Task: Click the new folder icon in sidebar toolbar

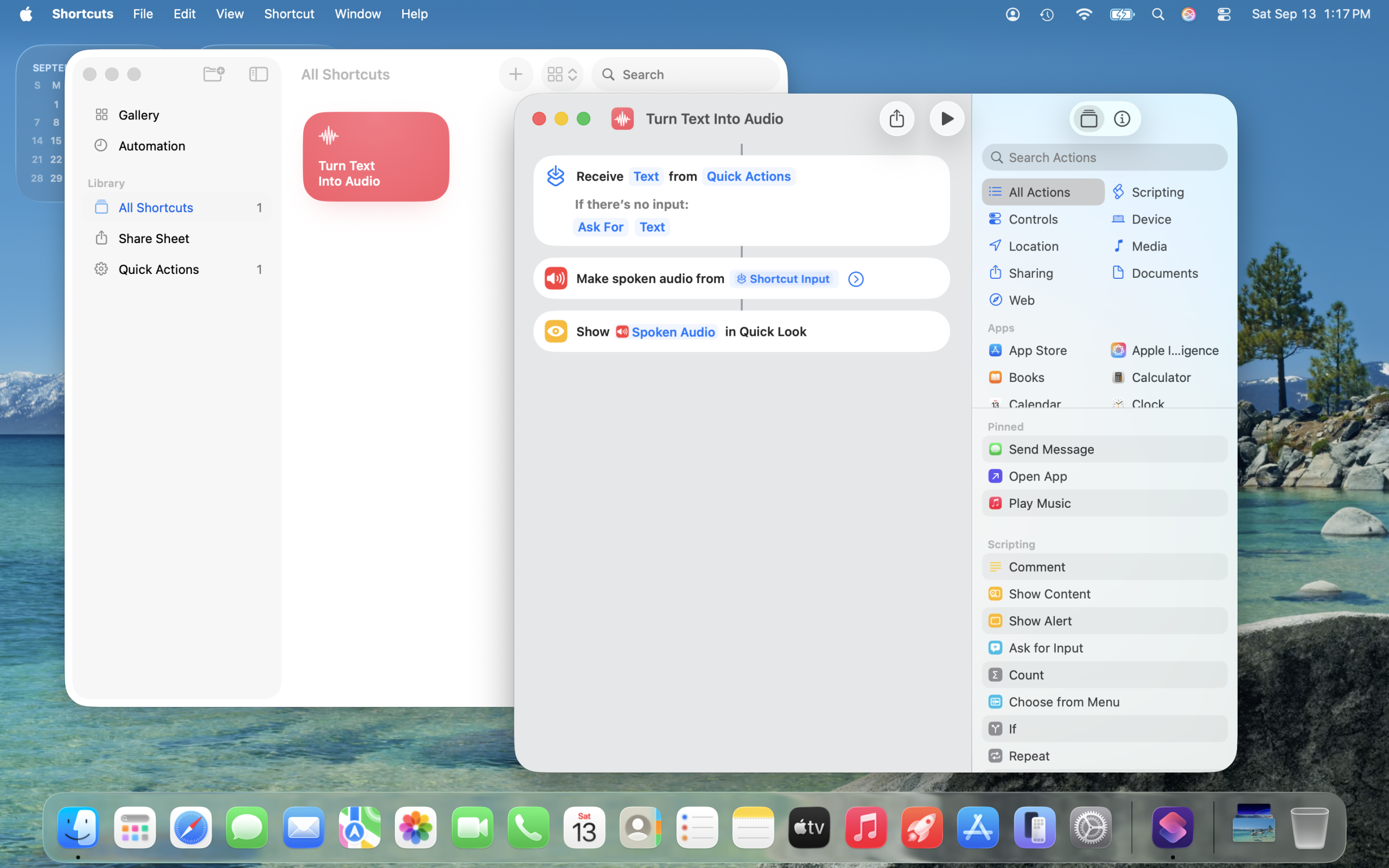Action: coord(214,74)
